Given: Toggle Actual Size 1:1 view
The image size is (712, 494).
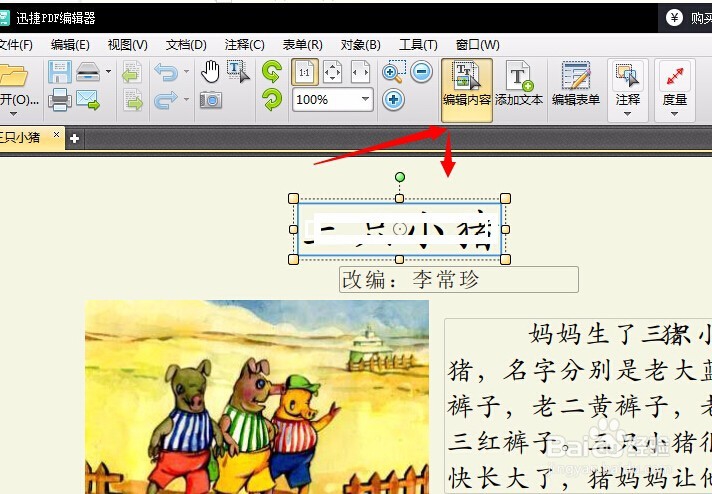Looking at the screenshot, I should pyautogui.click(x=305, y=72).
